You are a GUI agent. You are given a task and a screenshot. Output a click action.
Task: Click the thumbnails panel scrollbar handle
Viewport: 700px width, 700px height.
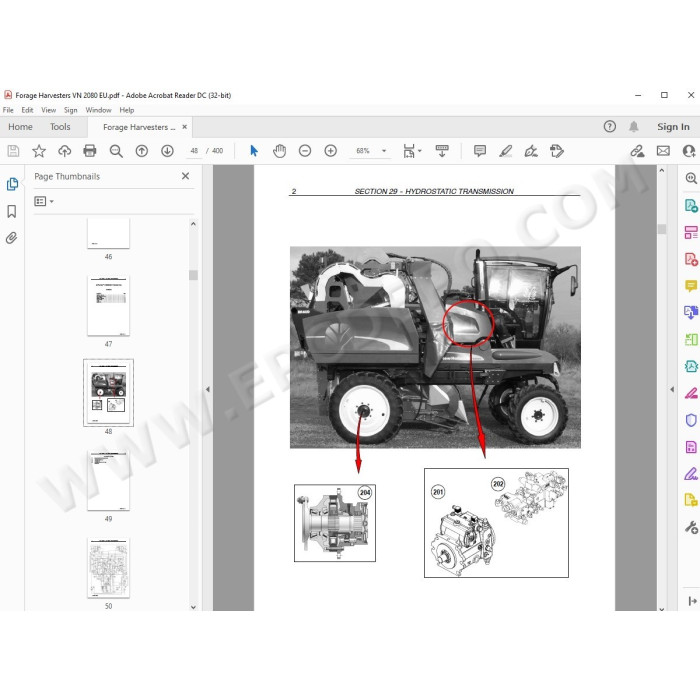coord(193,275)
